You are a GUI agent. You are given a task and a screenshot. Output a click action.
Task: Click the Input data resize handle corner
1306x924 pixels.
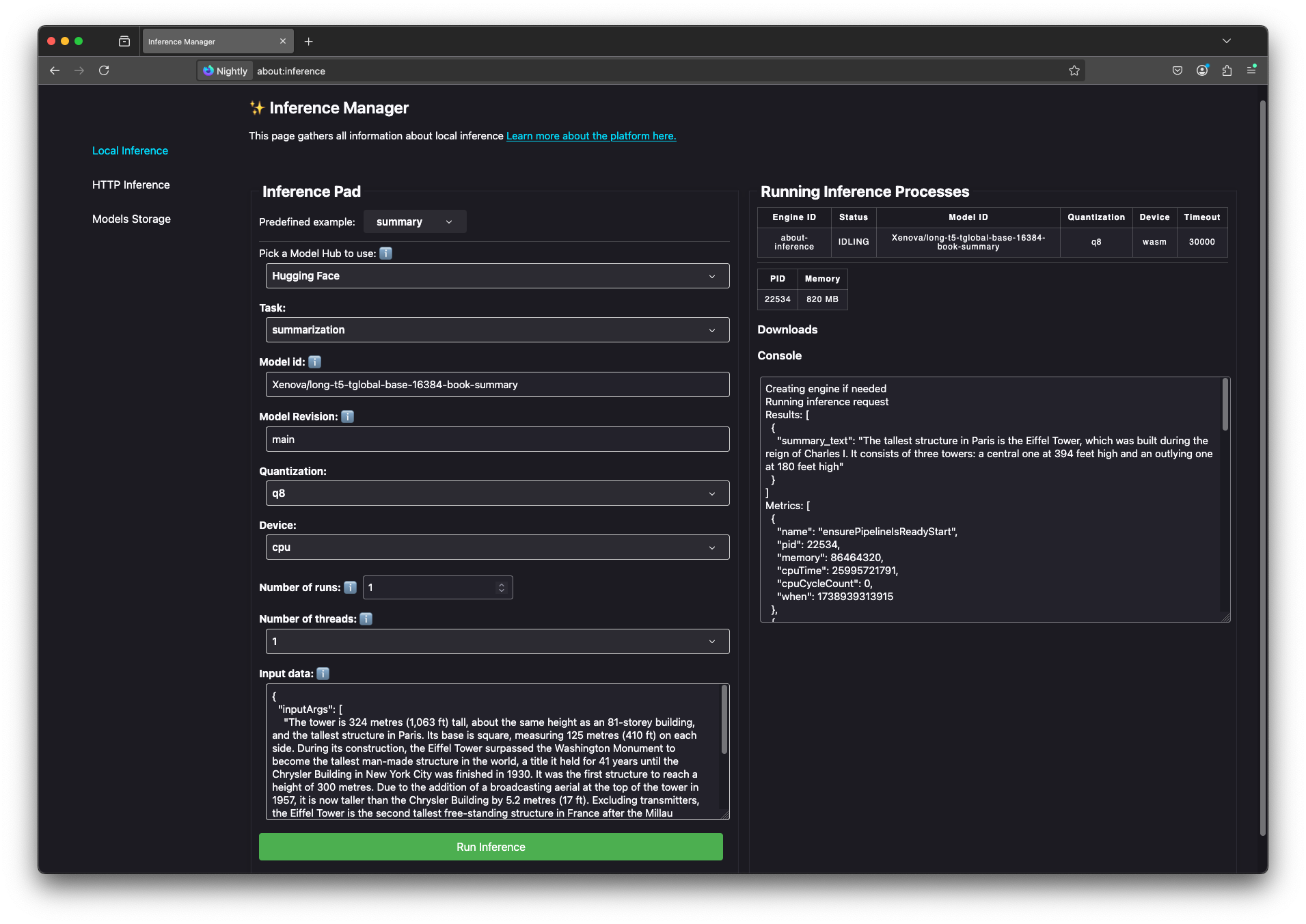[725, 815]
